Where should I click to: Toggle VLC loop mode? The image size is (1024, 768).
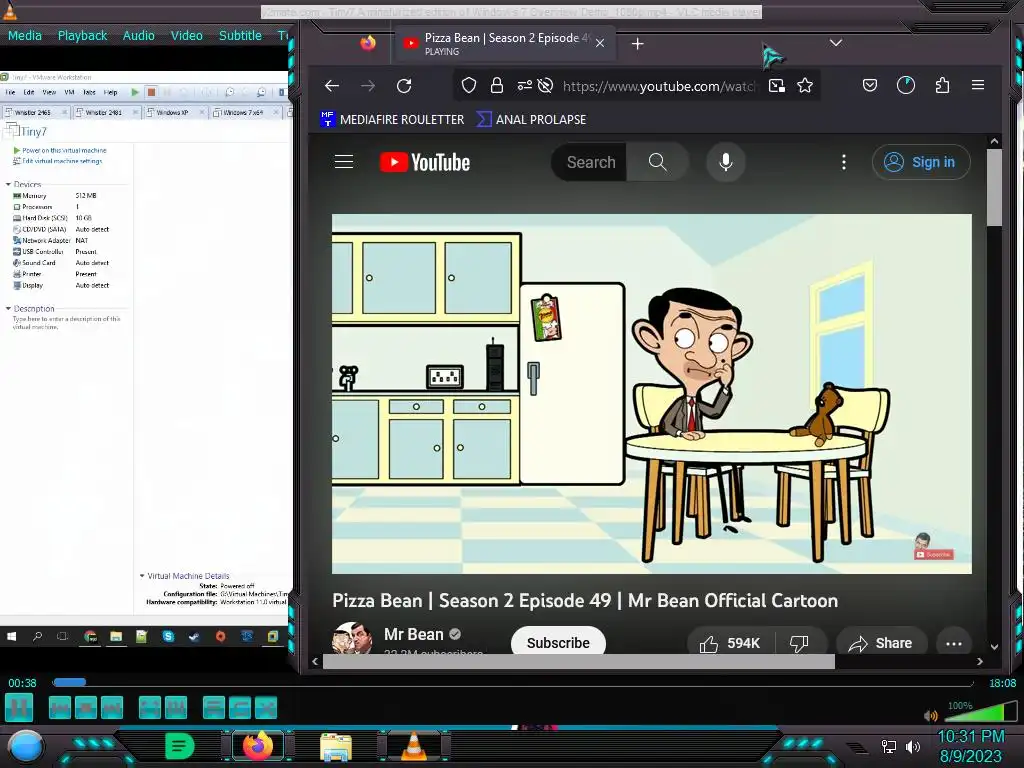pos(240,708)
